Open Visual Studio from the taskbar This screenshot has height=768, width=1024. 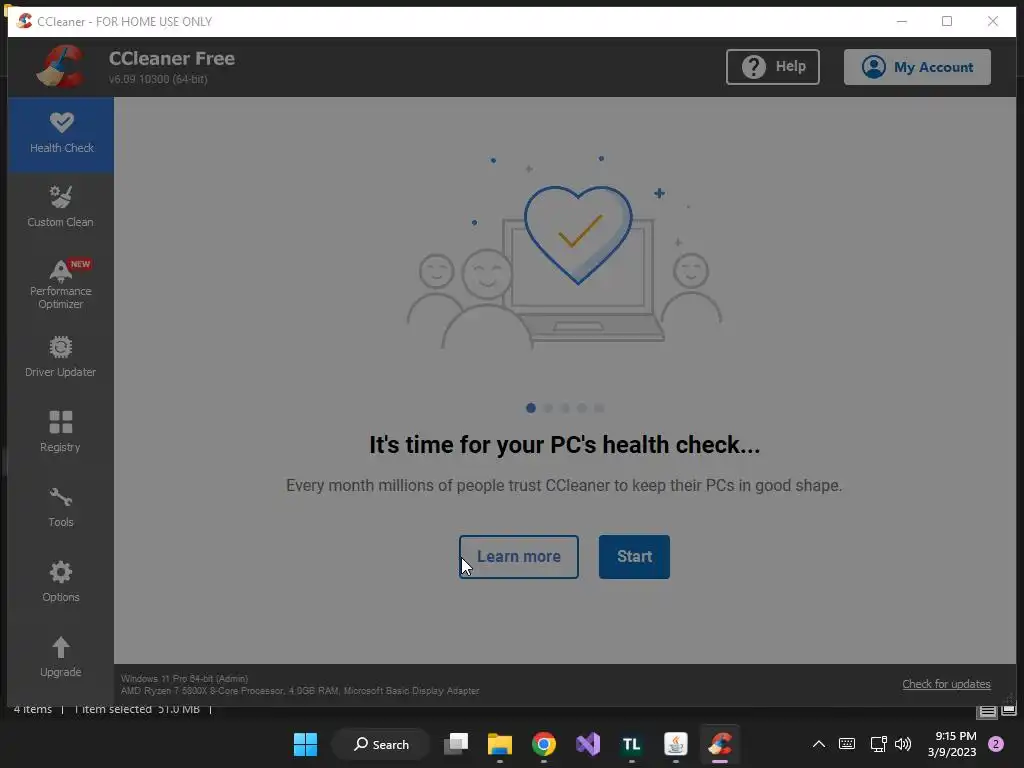(x=588, y=744)
